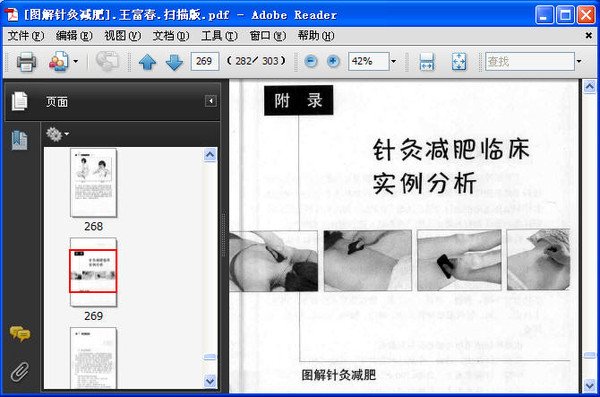Go to next page with down arrow
Image resolution: width=600 pixels, height=397 pixels.
pos(174,62)
